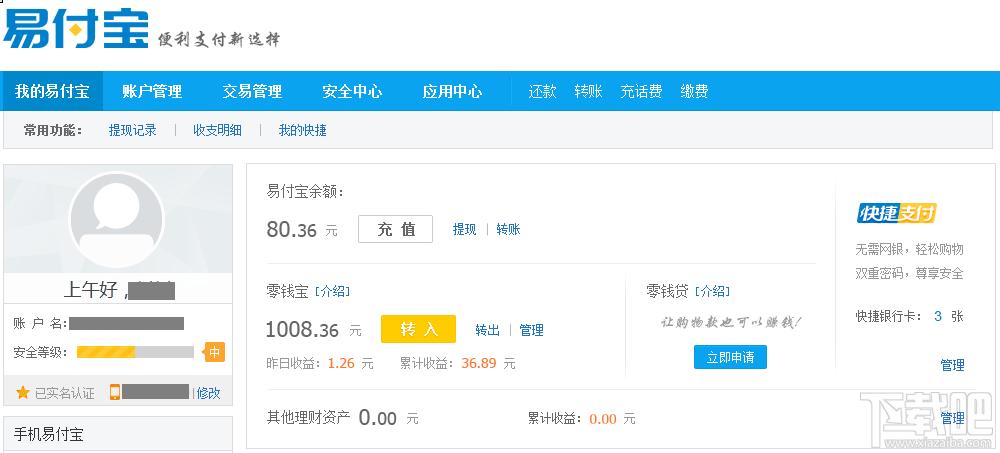Click the 立即申请 button
Viewport: 1000px width, 453px height.
pos(730,357)
